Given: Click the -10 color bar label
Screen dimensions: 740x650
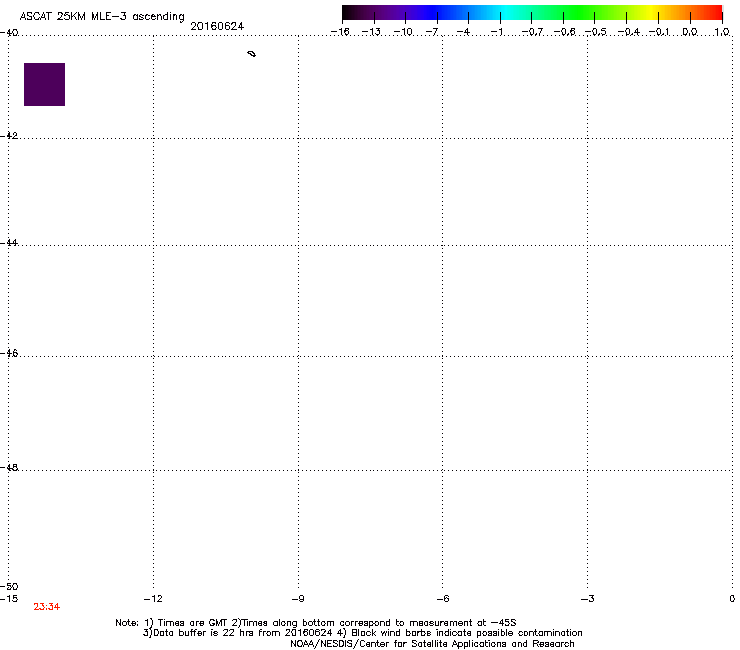Looking at the screenshot, I should coord(403,32).
